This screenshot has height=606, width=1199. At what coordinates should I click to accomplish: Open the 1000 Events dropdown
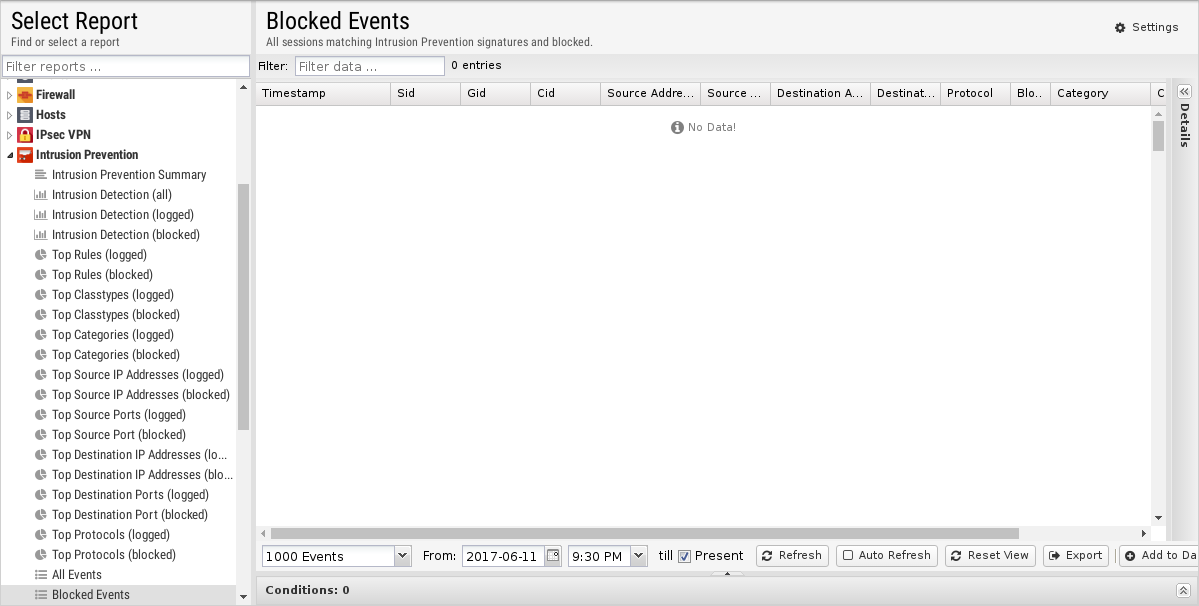402,556
